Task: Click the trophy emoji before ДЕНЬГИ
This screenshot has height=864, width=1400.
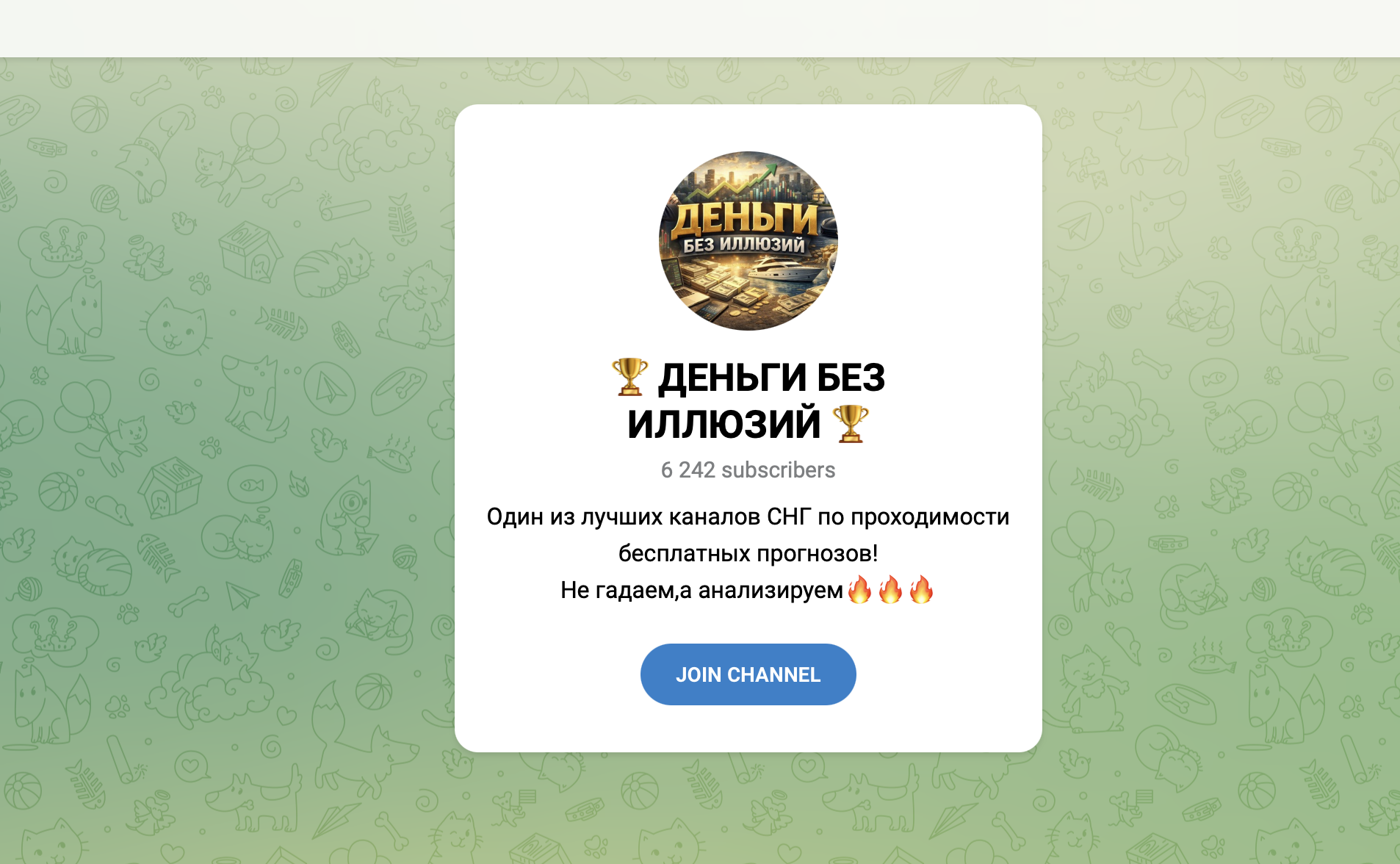Action: pyautogui.click(x=629, y=377)
